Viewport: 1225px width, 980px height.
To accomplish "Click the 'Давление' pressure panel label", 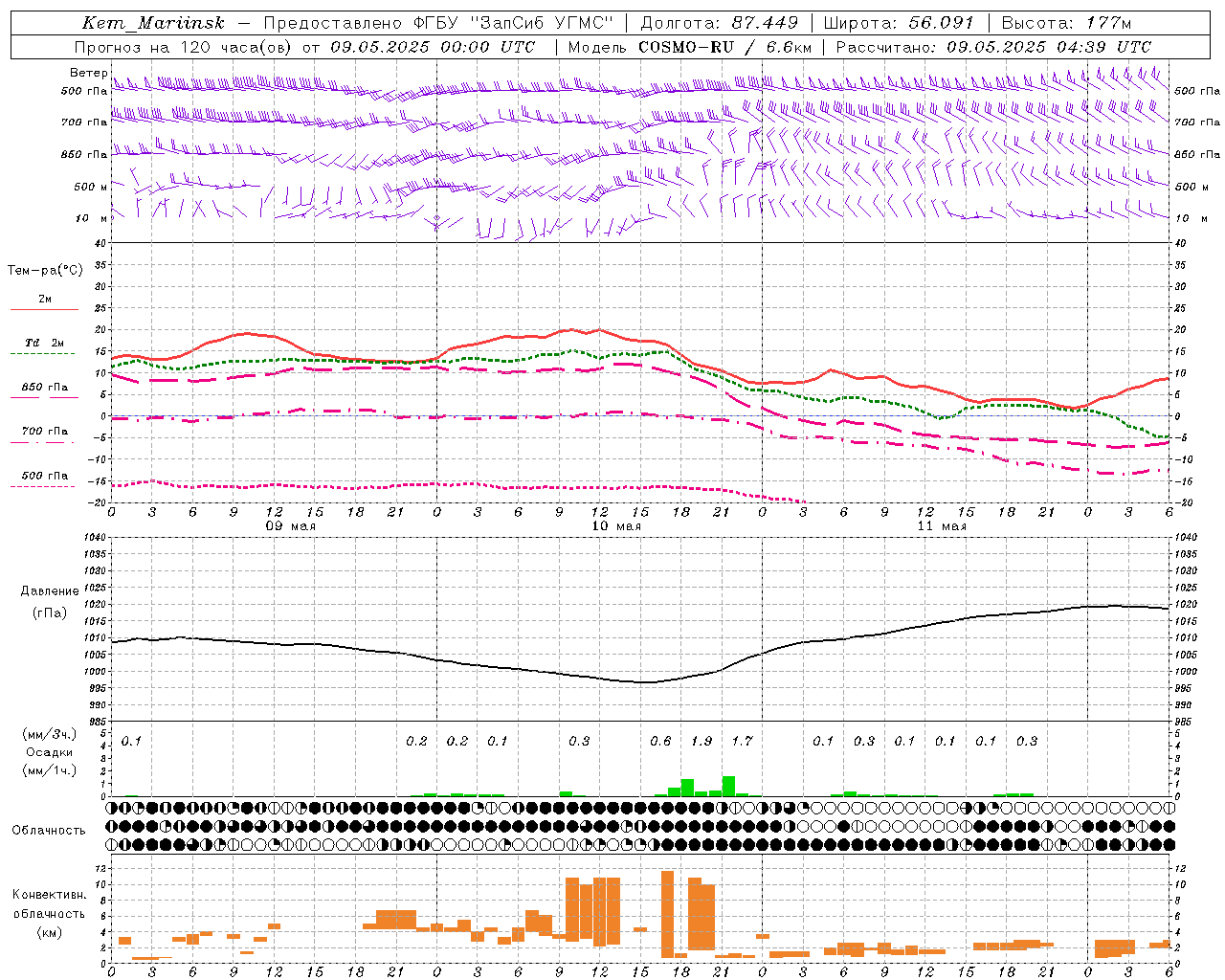I will pos(50,591).
